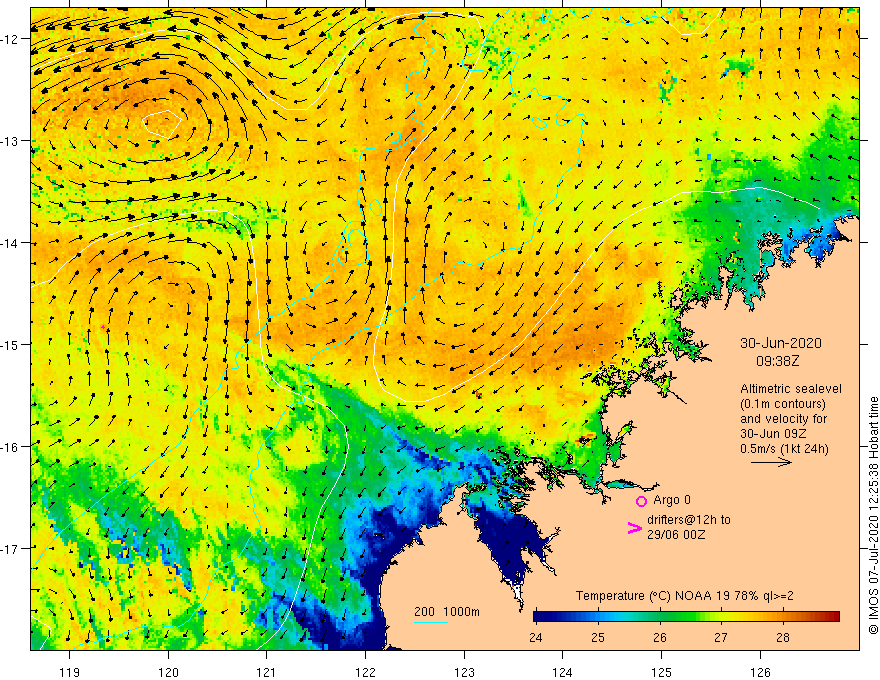
Task: Click the colorbar tick label 27
Action: point(721,637)
